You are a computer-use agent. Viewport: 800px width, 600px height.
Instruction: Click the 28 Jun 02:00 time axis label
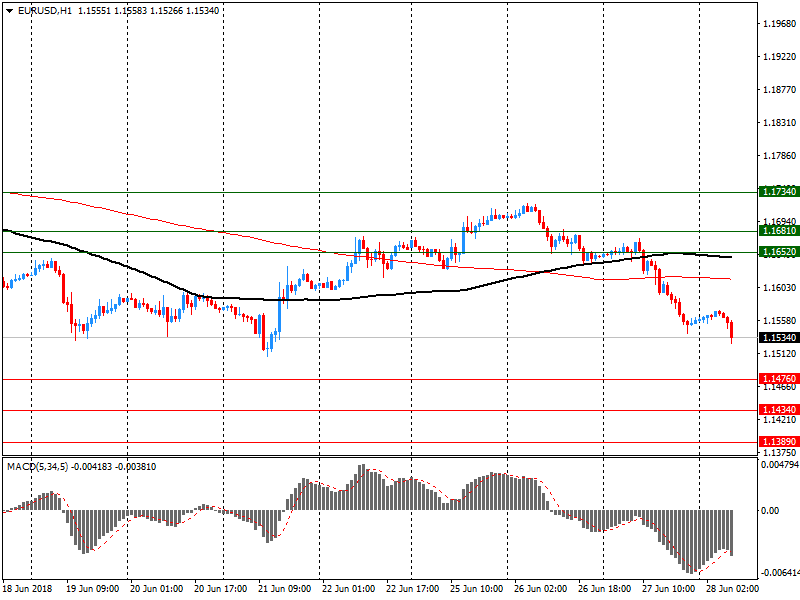(x=732, y=590)
